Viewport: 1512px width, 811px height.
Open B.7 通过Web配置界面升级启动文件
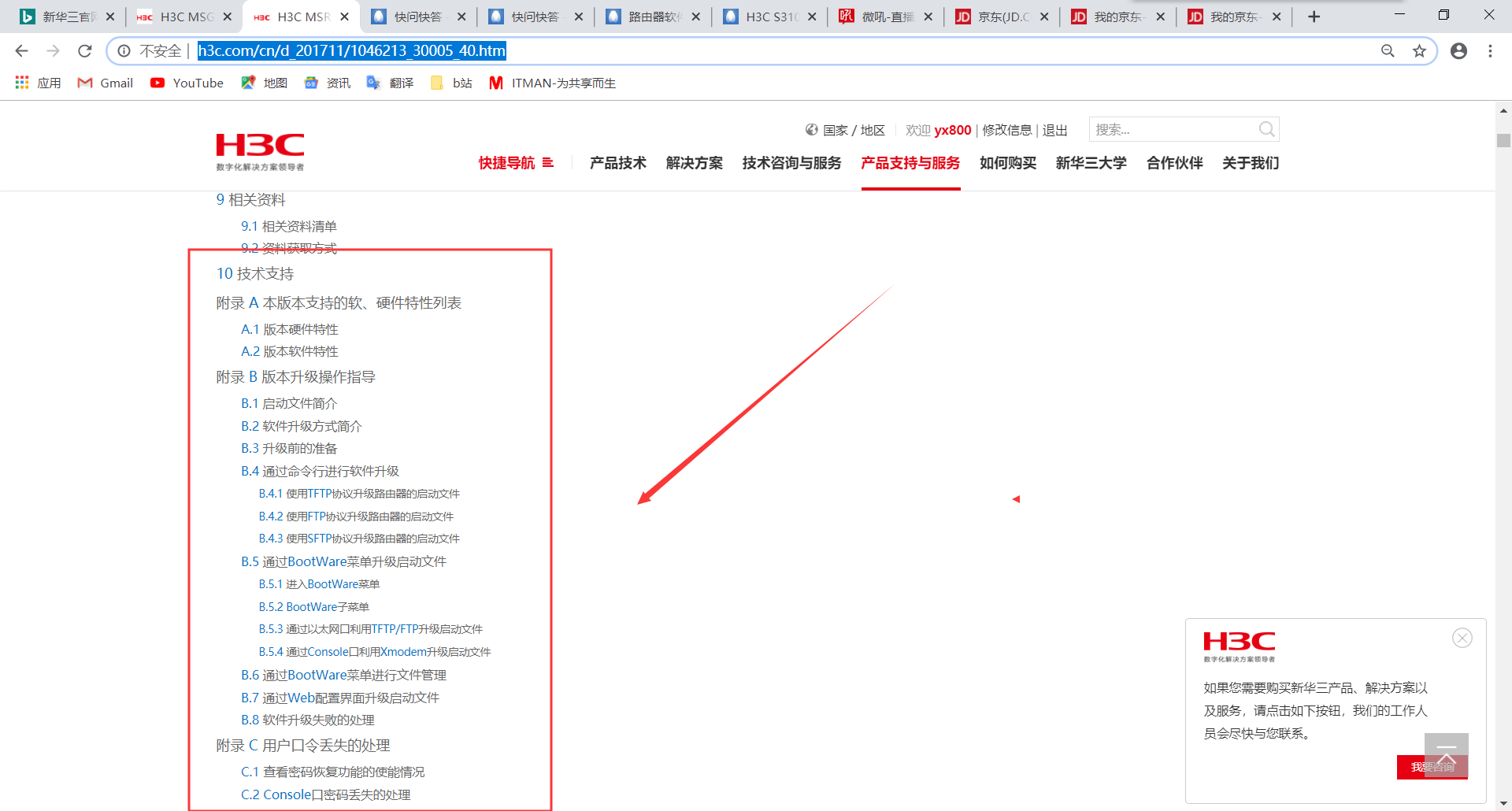(340, 698)
